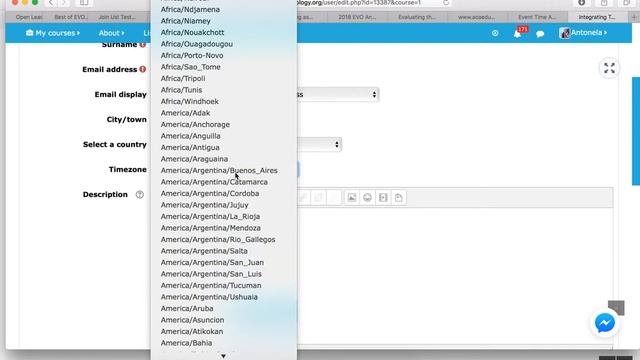Switch to the www.acaedu browser tab
This screenshot has width=640, height=360.
point(476,17)
